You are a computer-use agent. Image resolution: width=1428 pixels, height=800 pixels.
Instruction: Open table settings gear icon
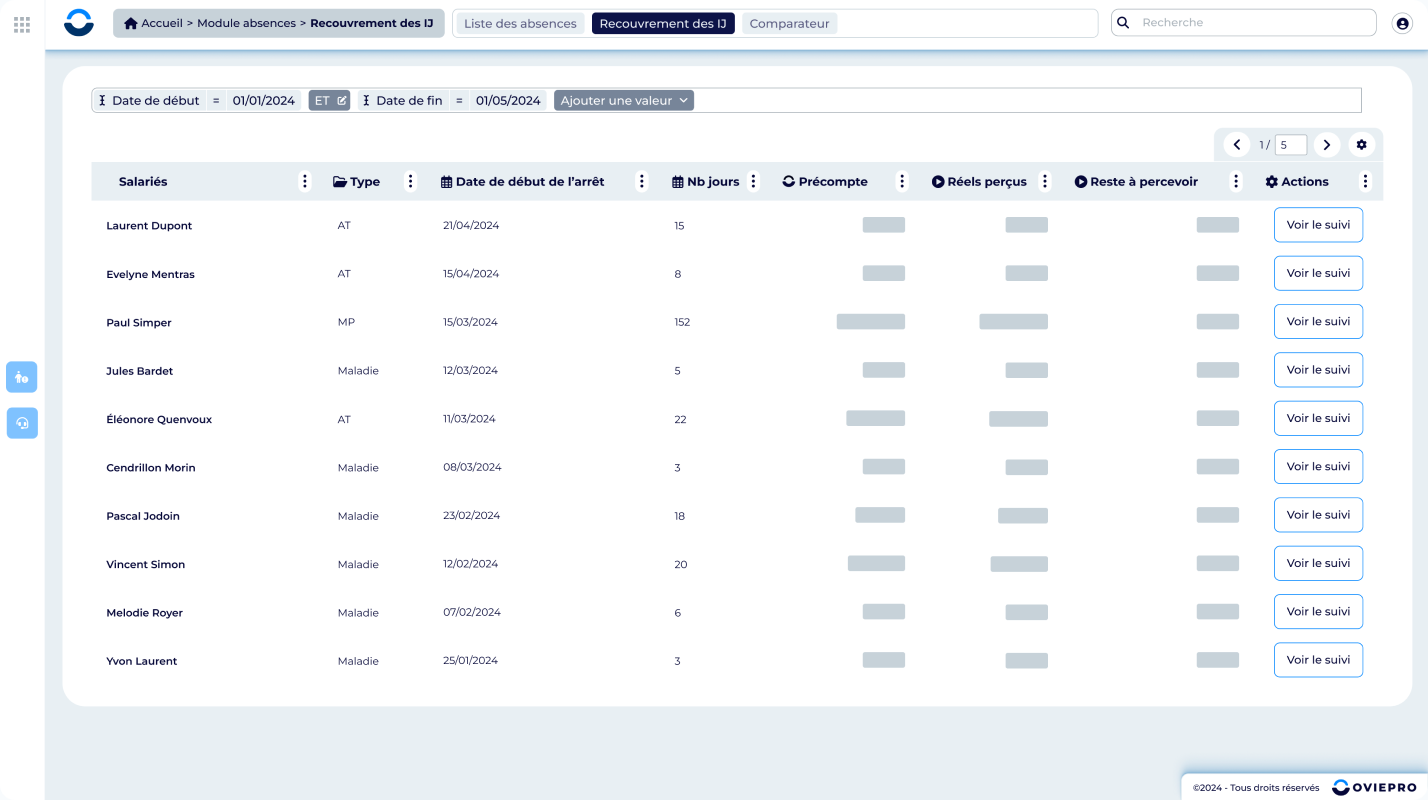pos(1361,145)
